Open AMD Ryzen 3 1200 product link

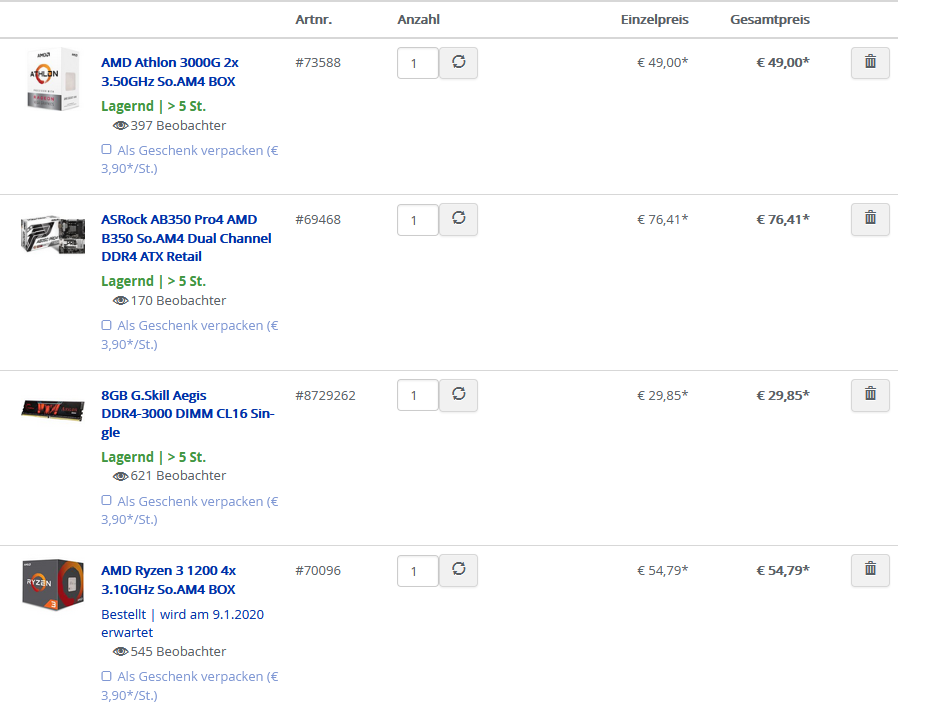point(168,580)
